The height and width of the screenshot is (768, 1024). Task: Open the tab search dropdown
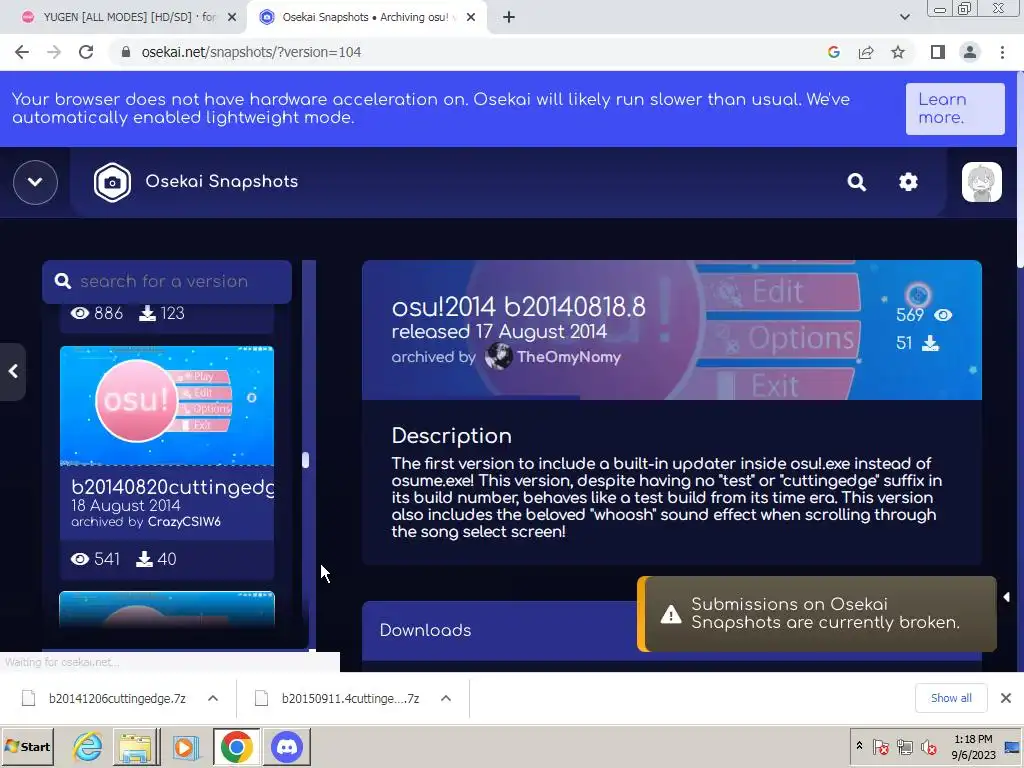pos(904,17)
